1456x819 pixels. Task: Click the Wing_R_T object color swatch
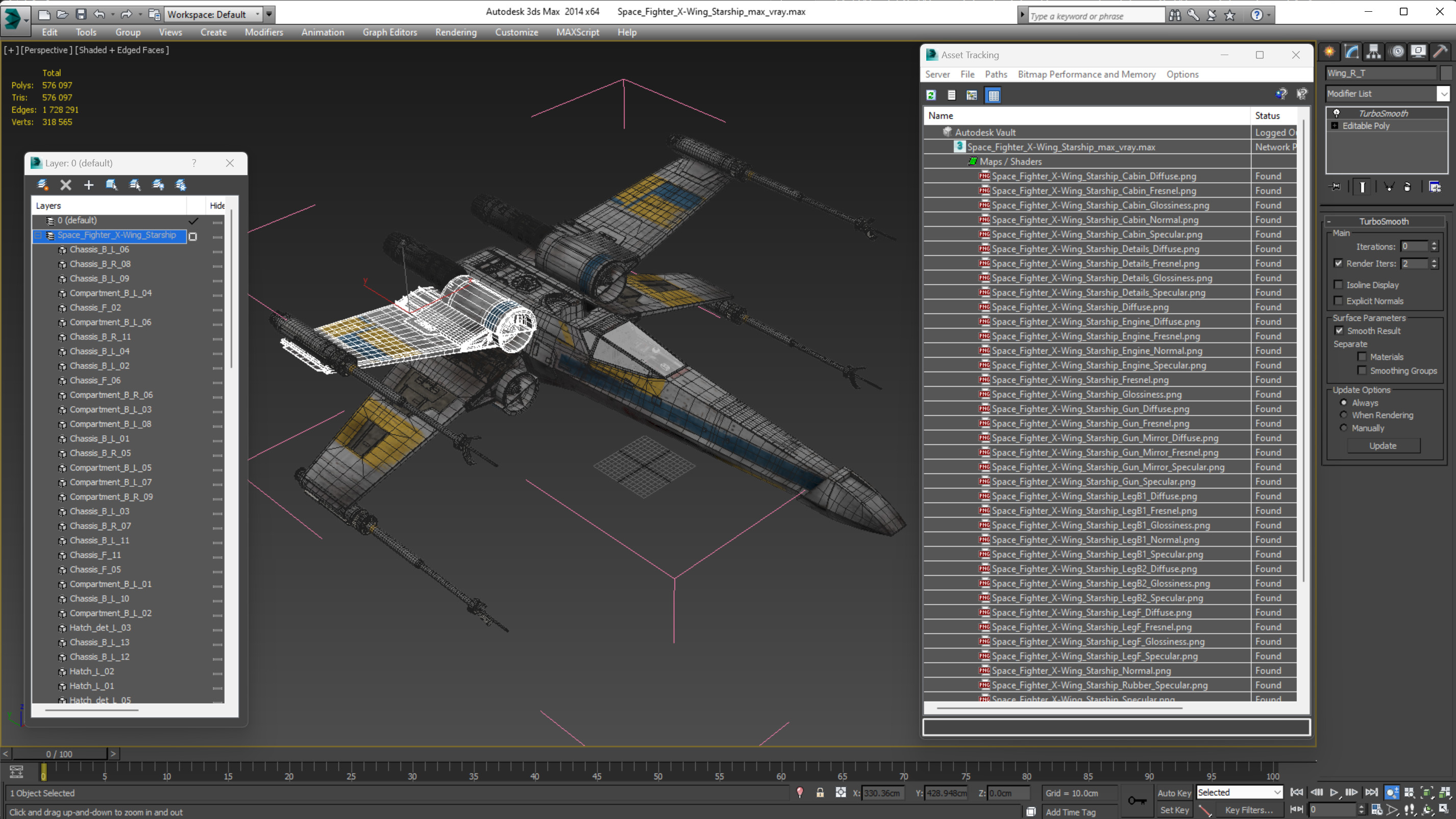point(1446,73)
